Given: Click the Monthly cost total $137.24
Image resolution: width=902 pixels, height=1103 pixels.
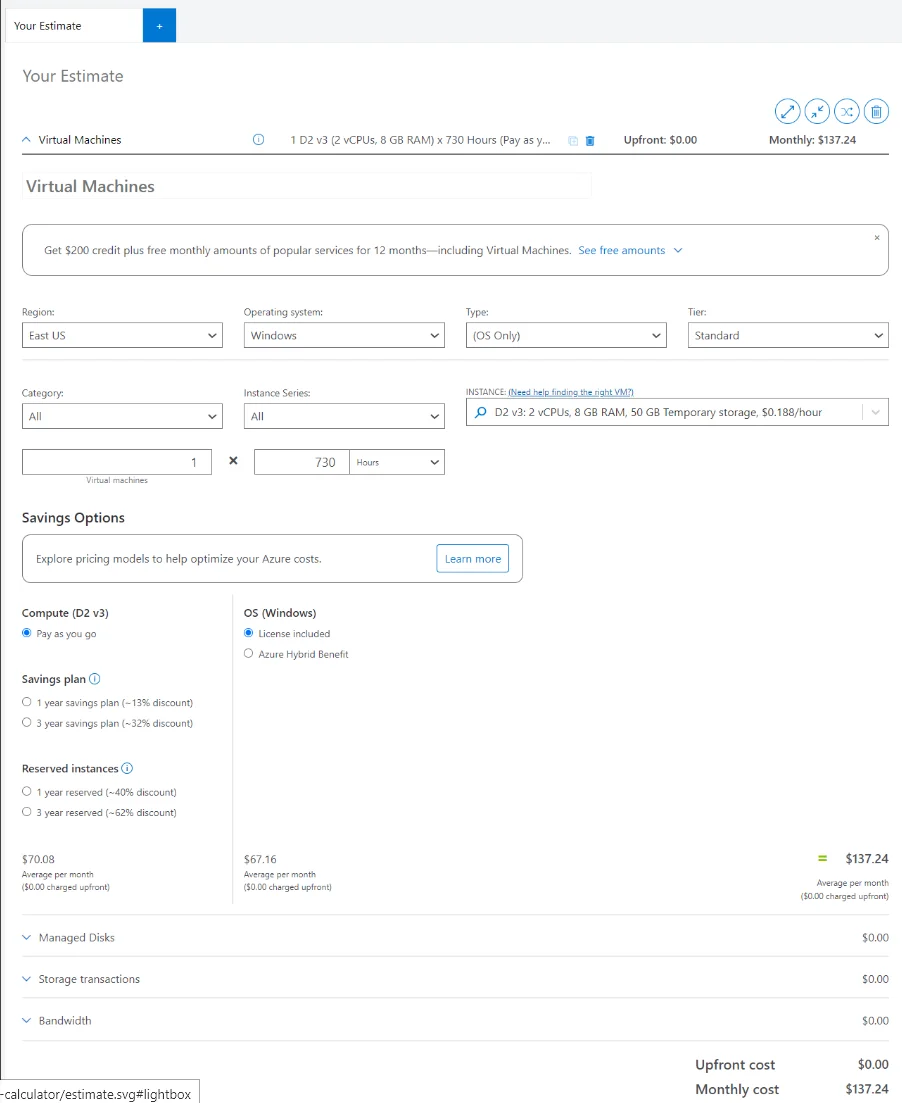Looking at the screenshot, I should (x=867, y=1089).
